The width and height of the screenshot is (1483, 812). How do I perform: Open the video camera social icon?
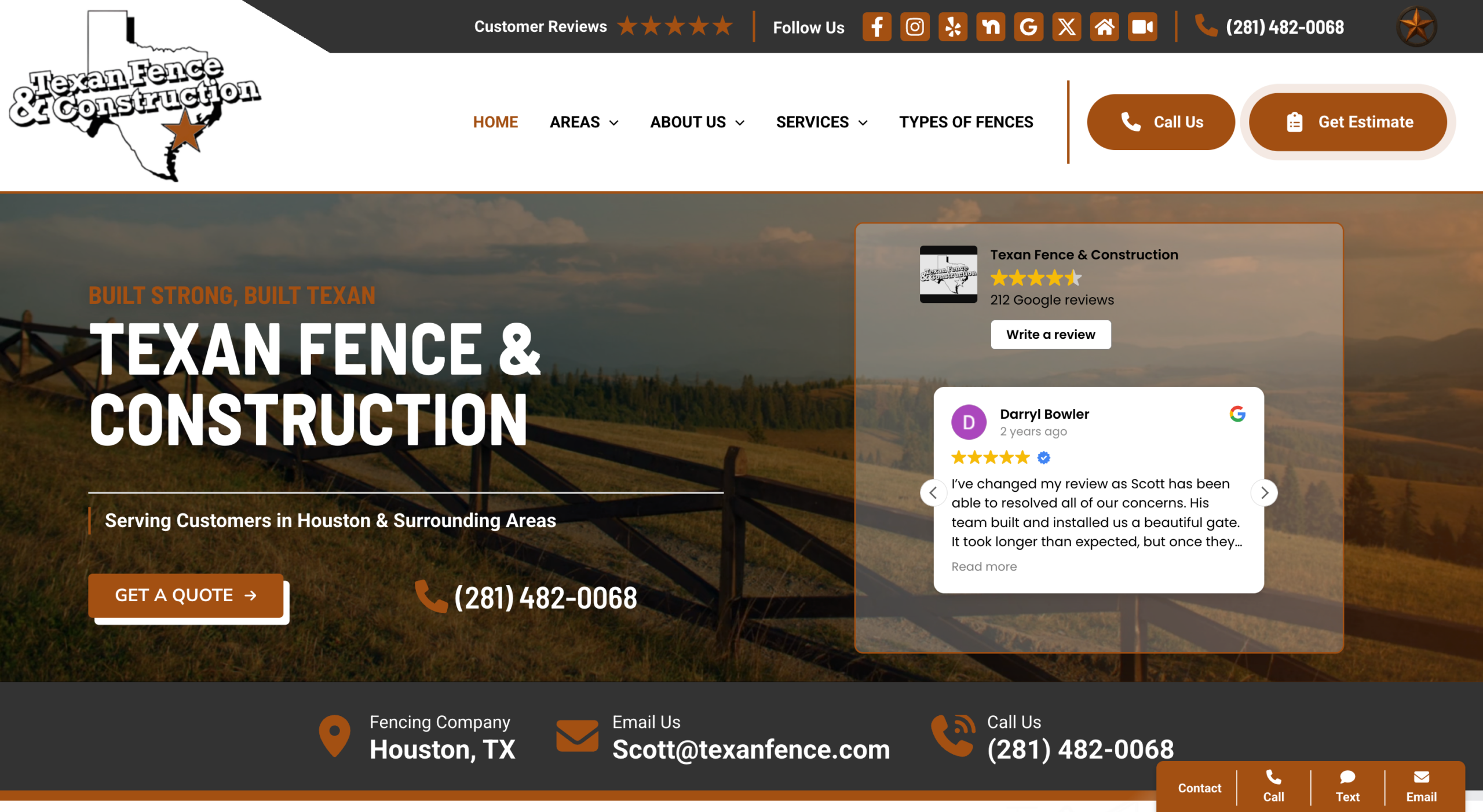tap(1142, 27)
